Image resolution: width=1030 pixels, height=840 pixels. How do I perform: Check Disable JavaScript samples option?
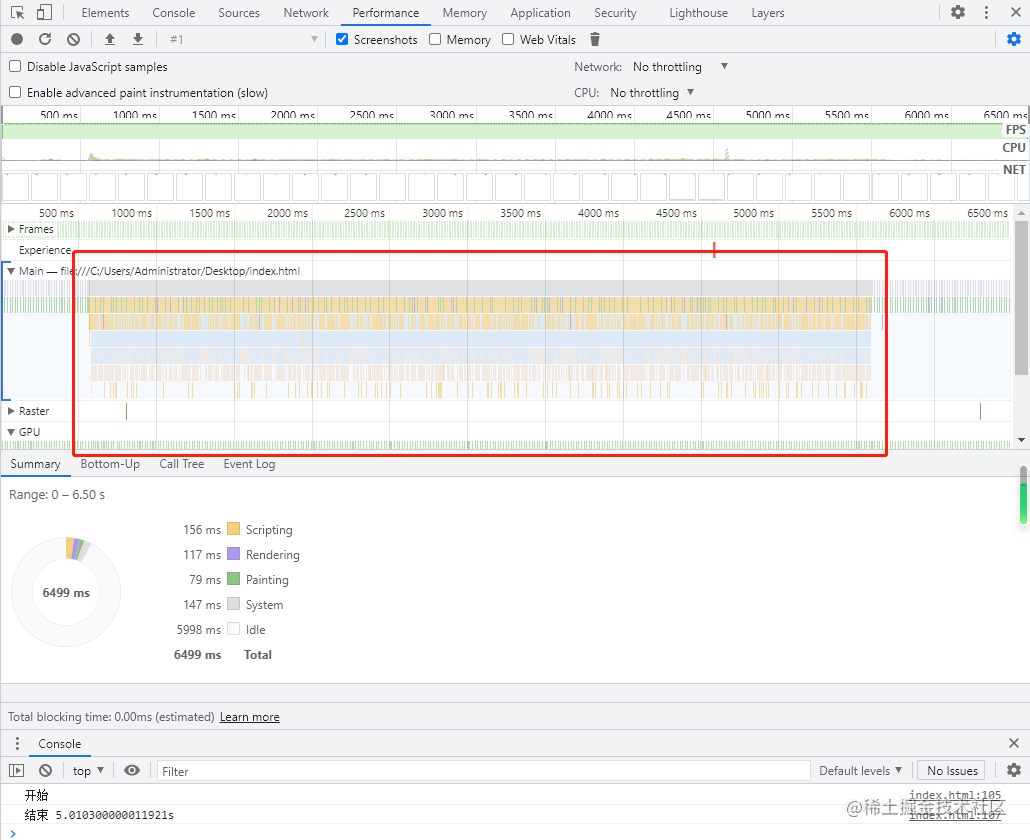[x=15, y=67]
